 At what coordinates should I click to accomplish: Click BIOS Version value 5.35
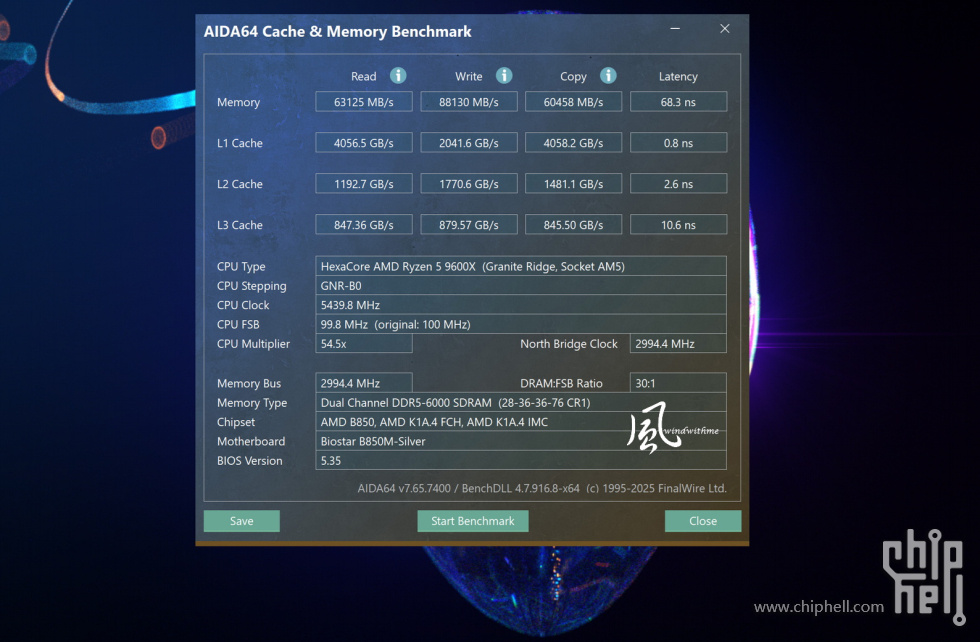click(x=521, y=461)
